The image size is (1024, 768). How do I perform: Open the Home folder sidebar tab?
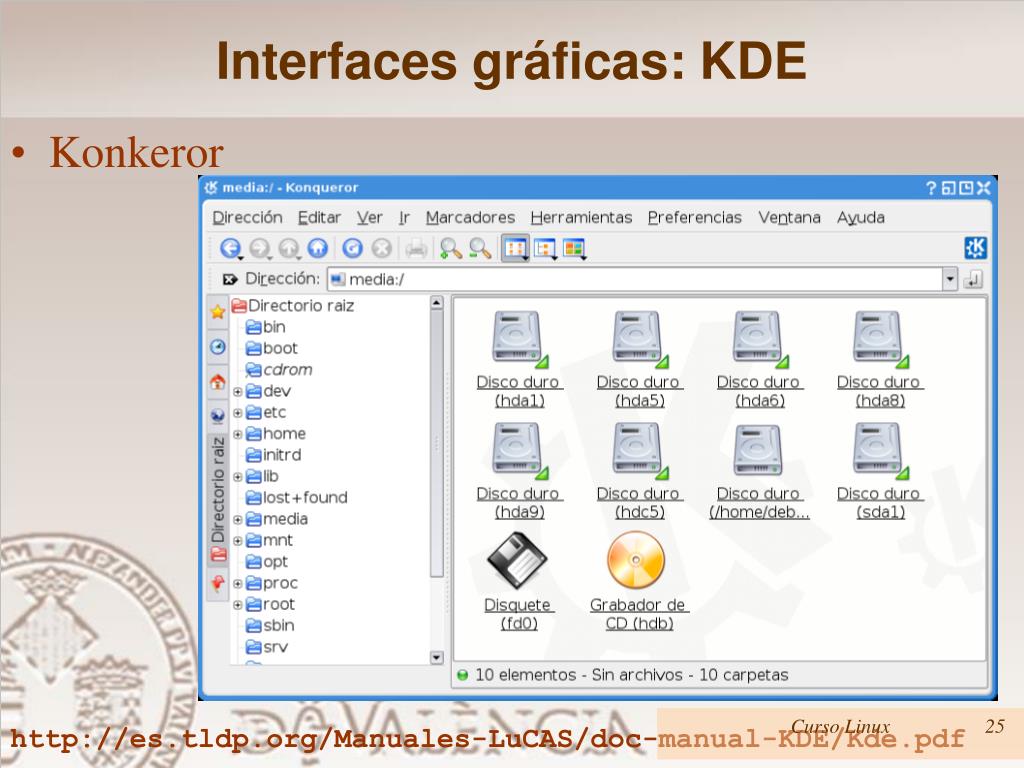click(x=217, y=381)
